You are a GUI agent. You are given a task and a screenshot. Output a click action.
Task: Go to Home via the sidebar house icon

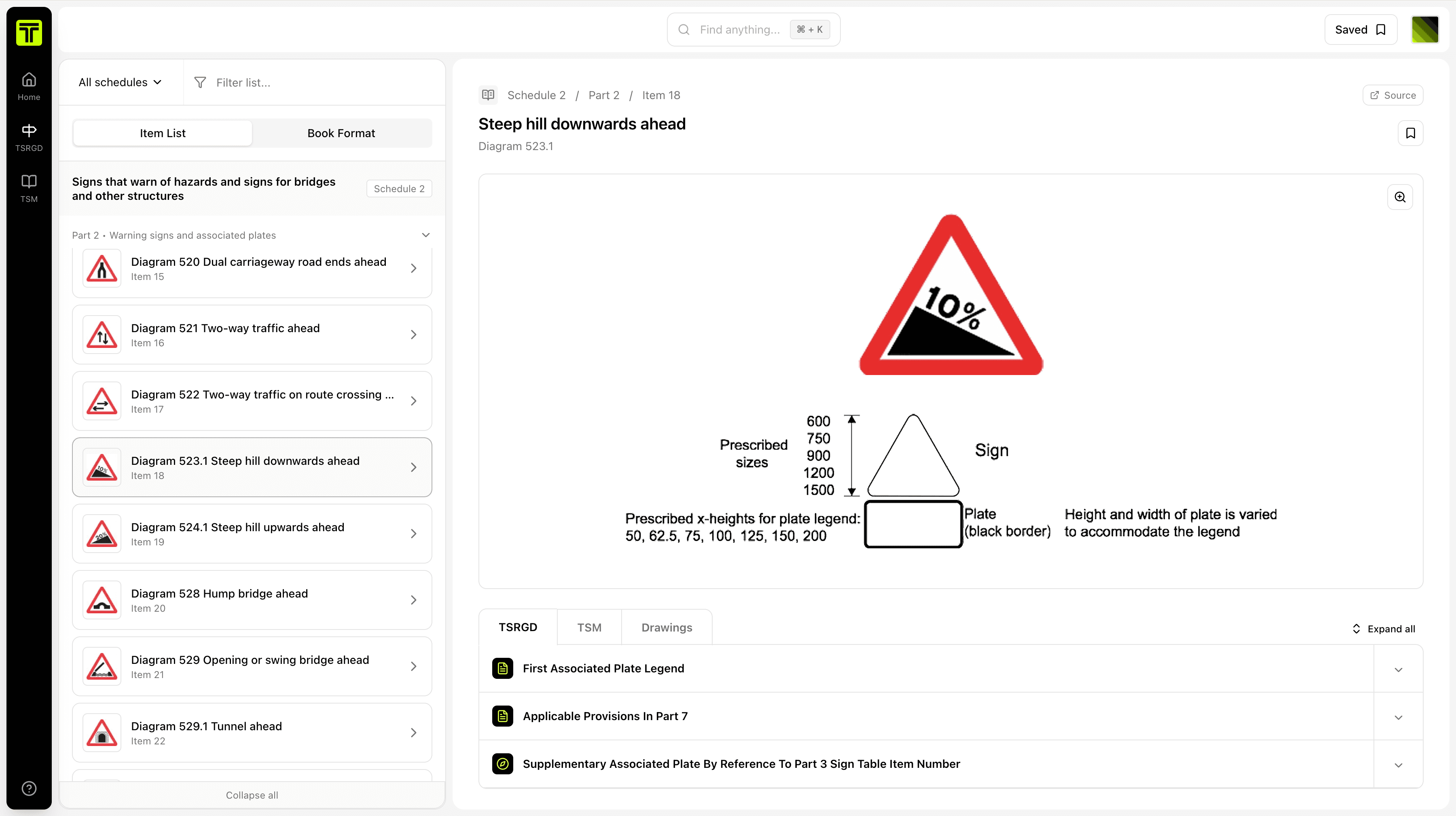click(x=29, y=85)
